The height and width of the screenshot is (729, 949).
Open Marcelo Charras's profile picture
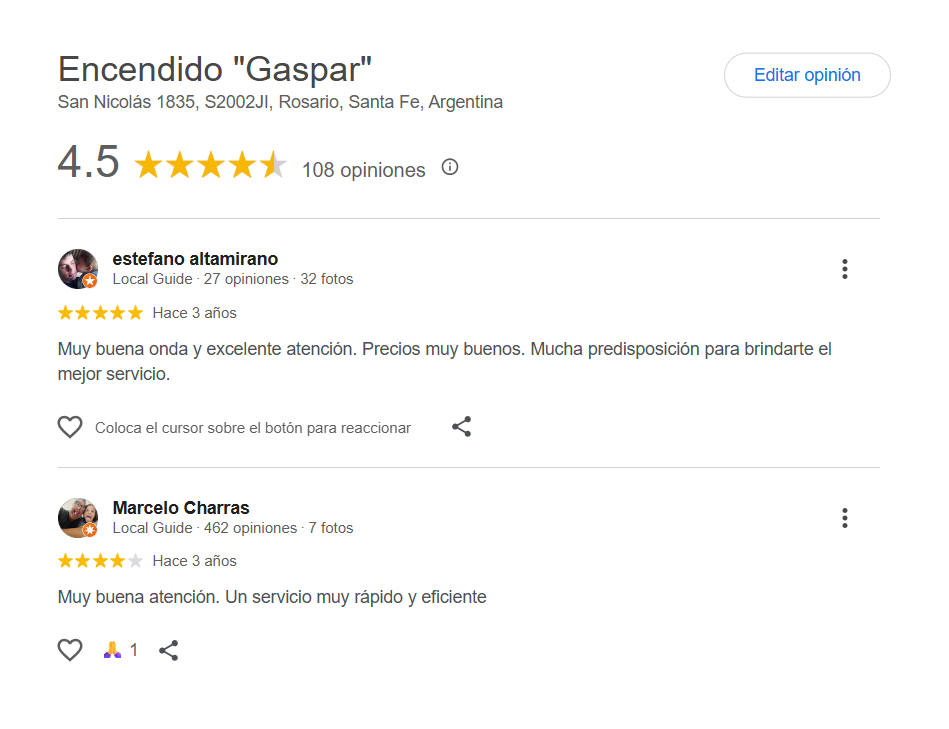tap(78, 518)
